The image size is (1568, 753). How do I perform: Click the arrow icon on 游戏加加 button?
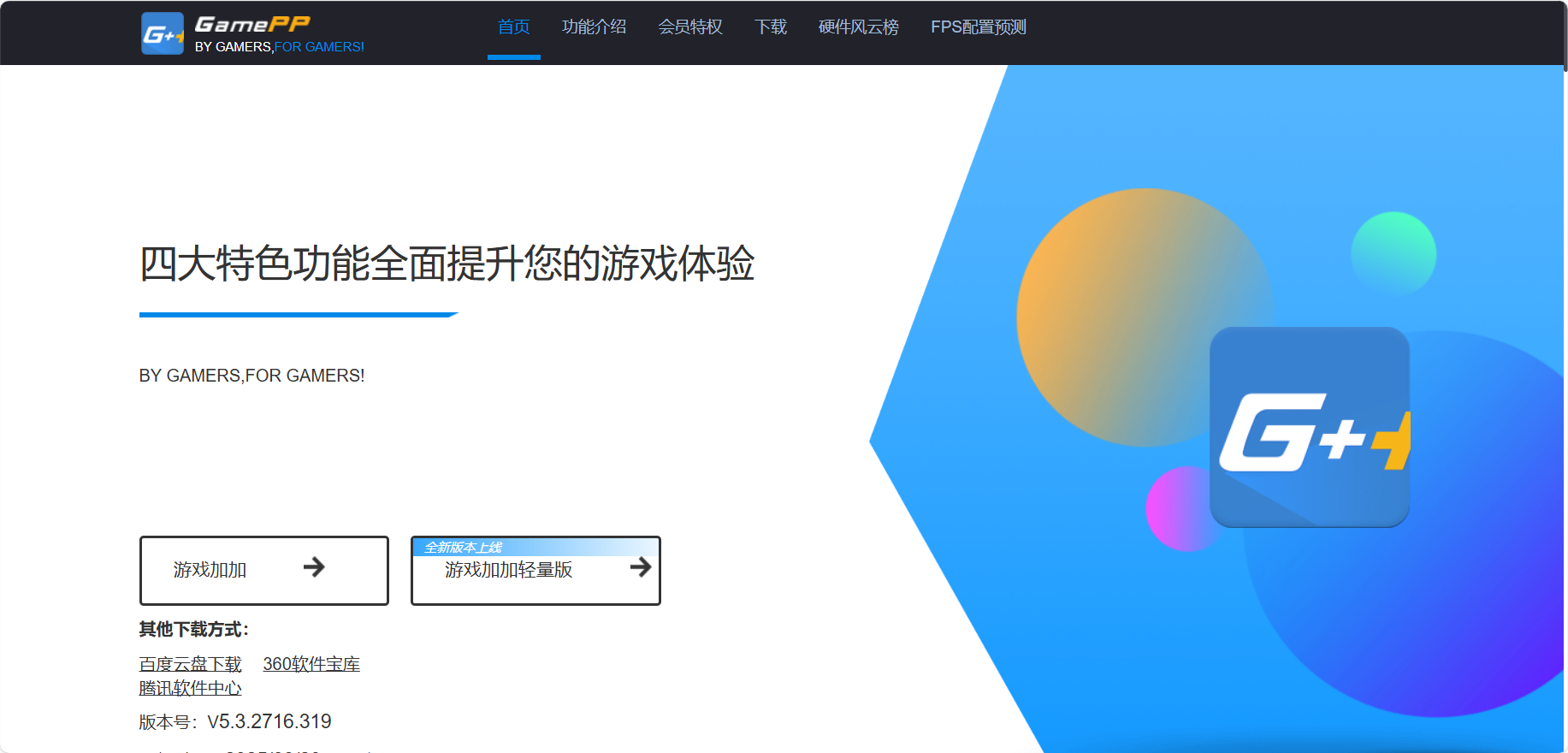coord(314,566)
